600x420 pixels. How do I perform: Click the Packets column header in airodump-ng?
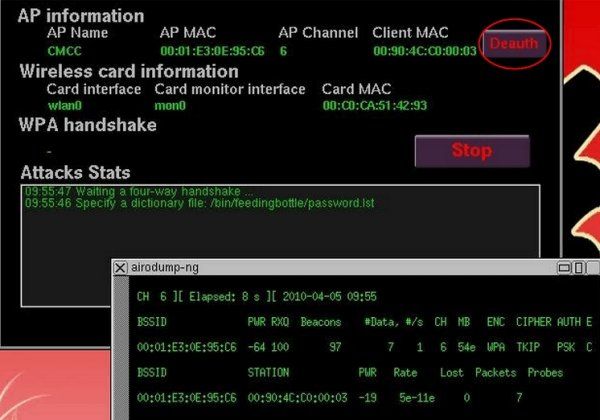point(496,373)
